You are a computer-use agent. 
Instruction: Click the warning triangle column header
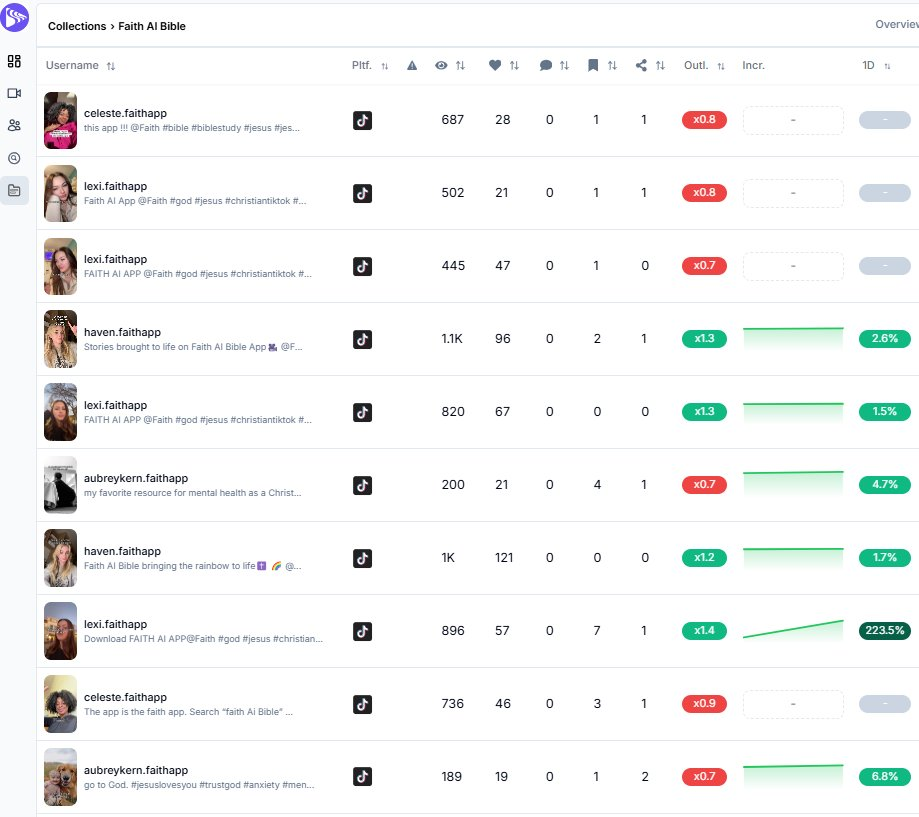pos(412,66)
